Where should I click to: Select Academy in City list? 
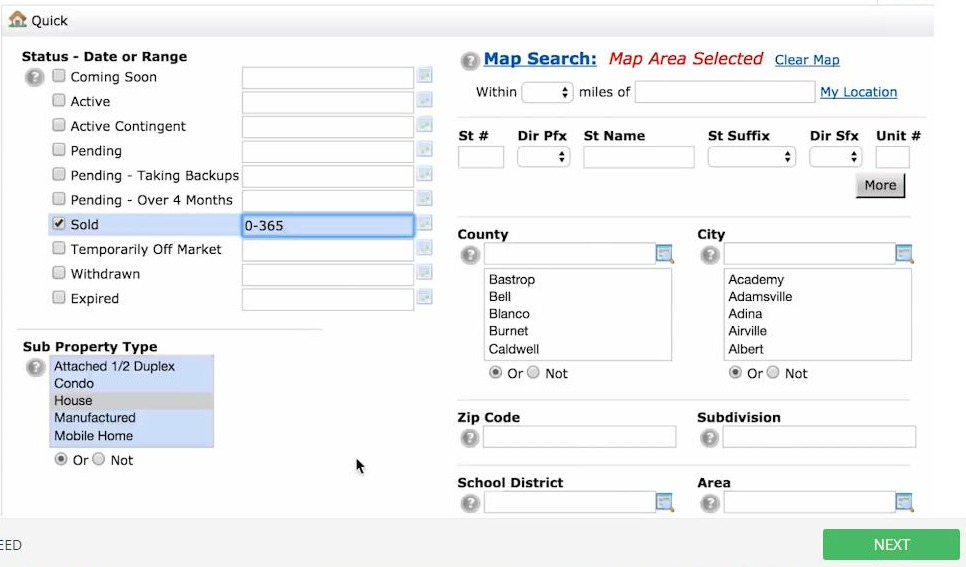point(817,279)
